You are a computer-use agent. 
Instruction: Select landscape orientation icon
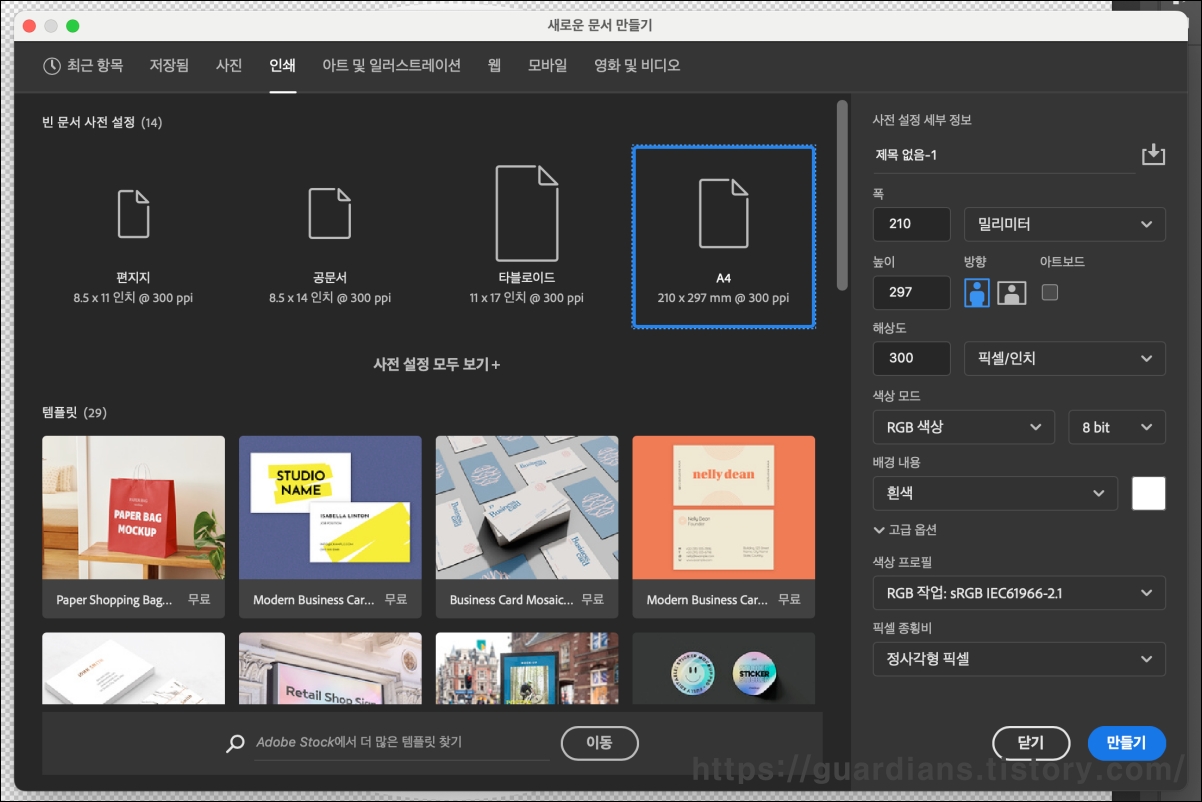tap(1012, 293)
